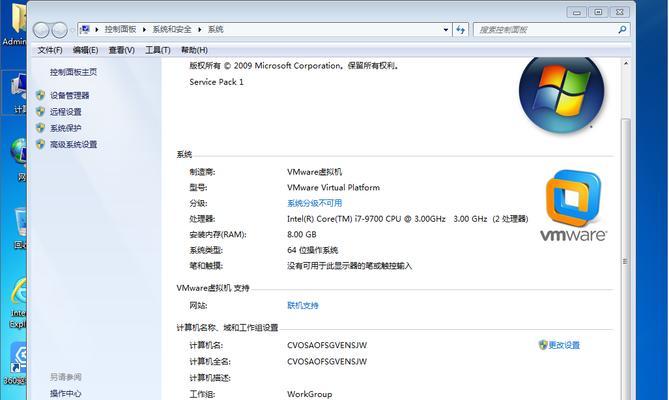Close the System window
Viewport: 669px width, 400px height.
(x=620, y=12)
